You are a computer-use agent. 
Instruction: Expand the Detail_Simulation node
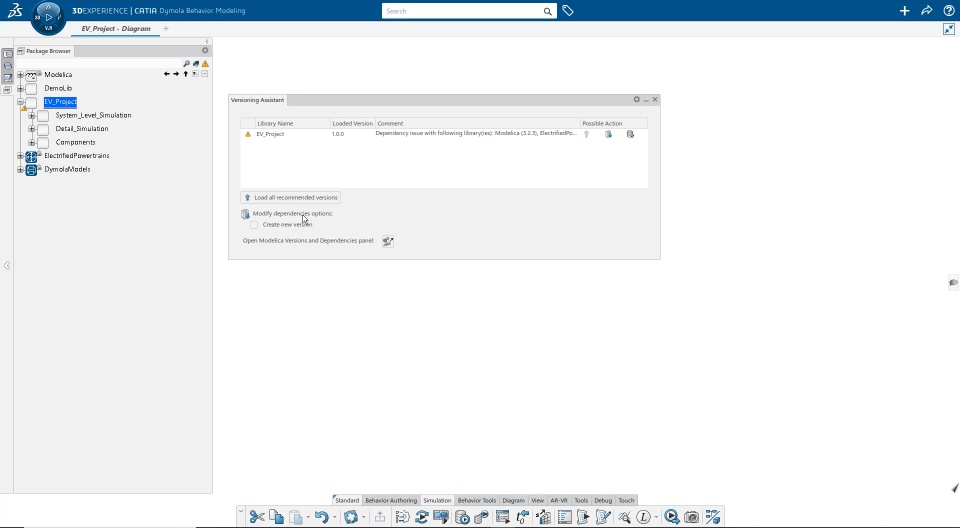coord(32,129)
